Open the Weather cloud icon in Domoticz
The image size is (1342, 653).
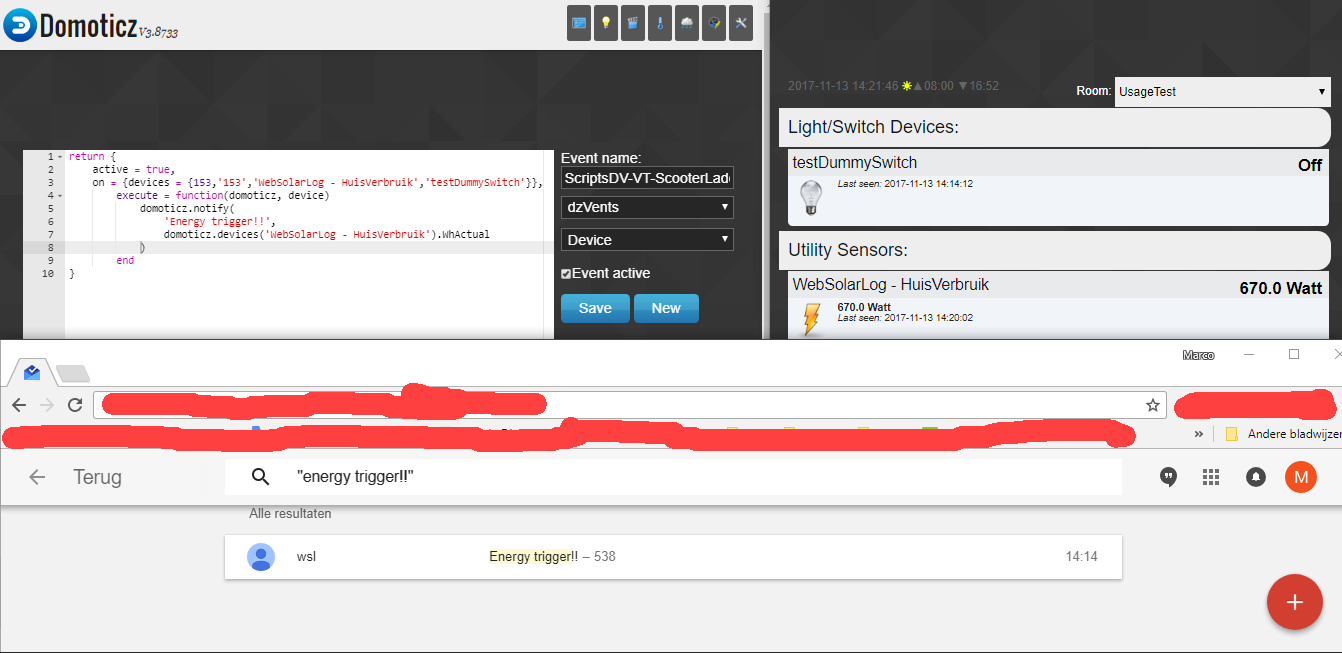(x=687, y=23)
